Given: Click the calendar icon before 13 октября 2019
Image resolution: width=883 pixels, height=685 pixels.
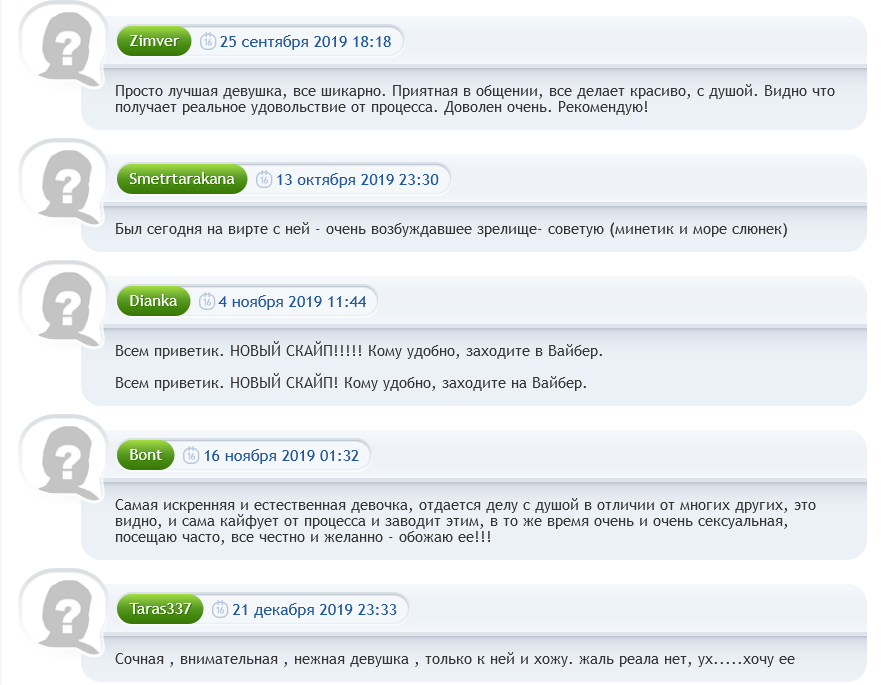Looking at the screenshot, I should tap(264, 180).
